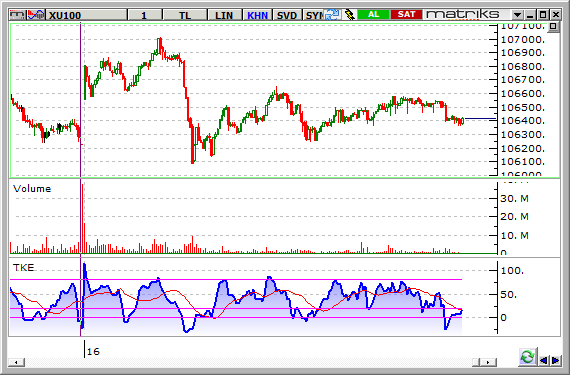
Task: Click the scrollbar left arrow
Action: tap(16, 362)
